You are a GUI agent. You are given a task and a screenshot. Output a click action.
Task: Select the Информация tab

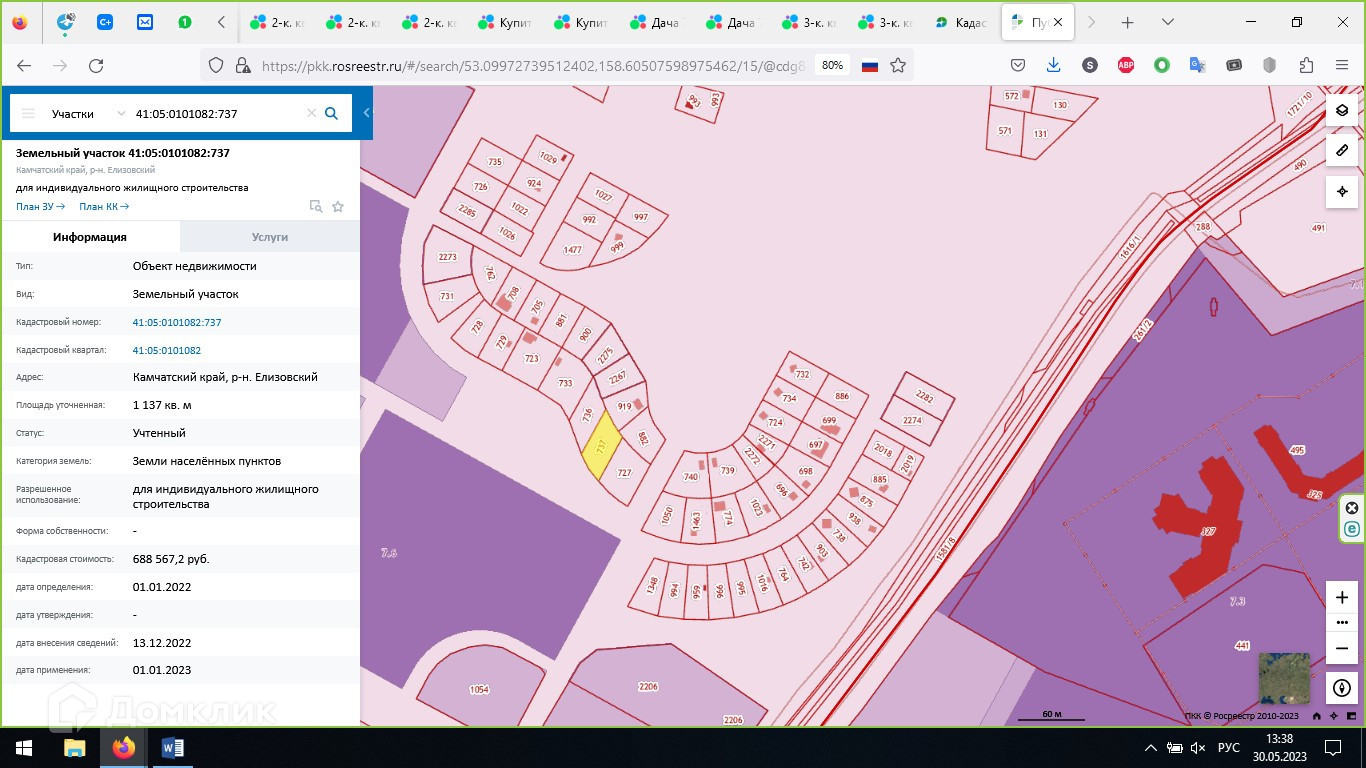(x=90, y=237)
